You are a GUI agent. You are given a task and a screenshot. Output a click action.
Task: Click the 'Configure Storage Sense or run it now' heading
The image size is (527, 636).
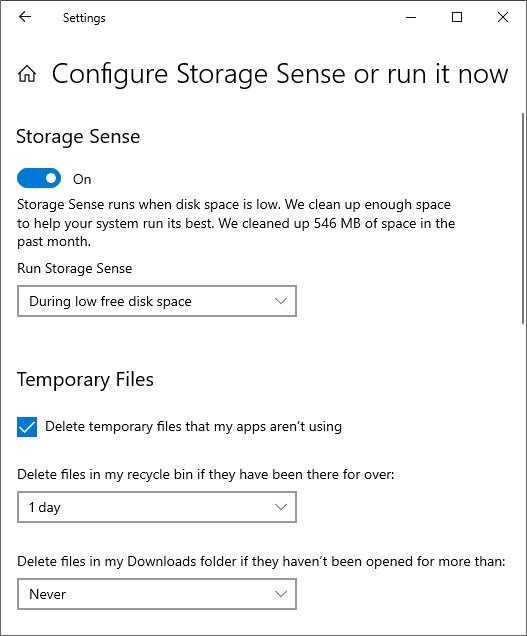(280, 74)
